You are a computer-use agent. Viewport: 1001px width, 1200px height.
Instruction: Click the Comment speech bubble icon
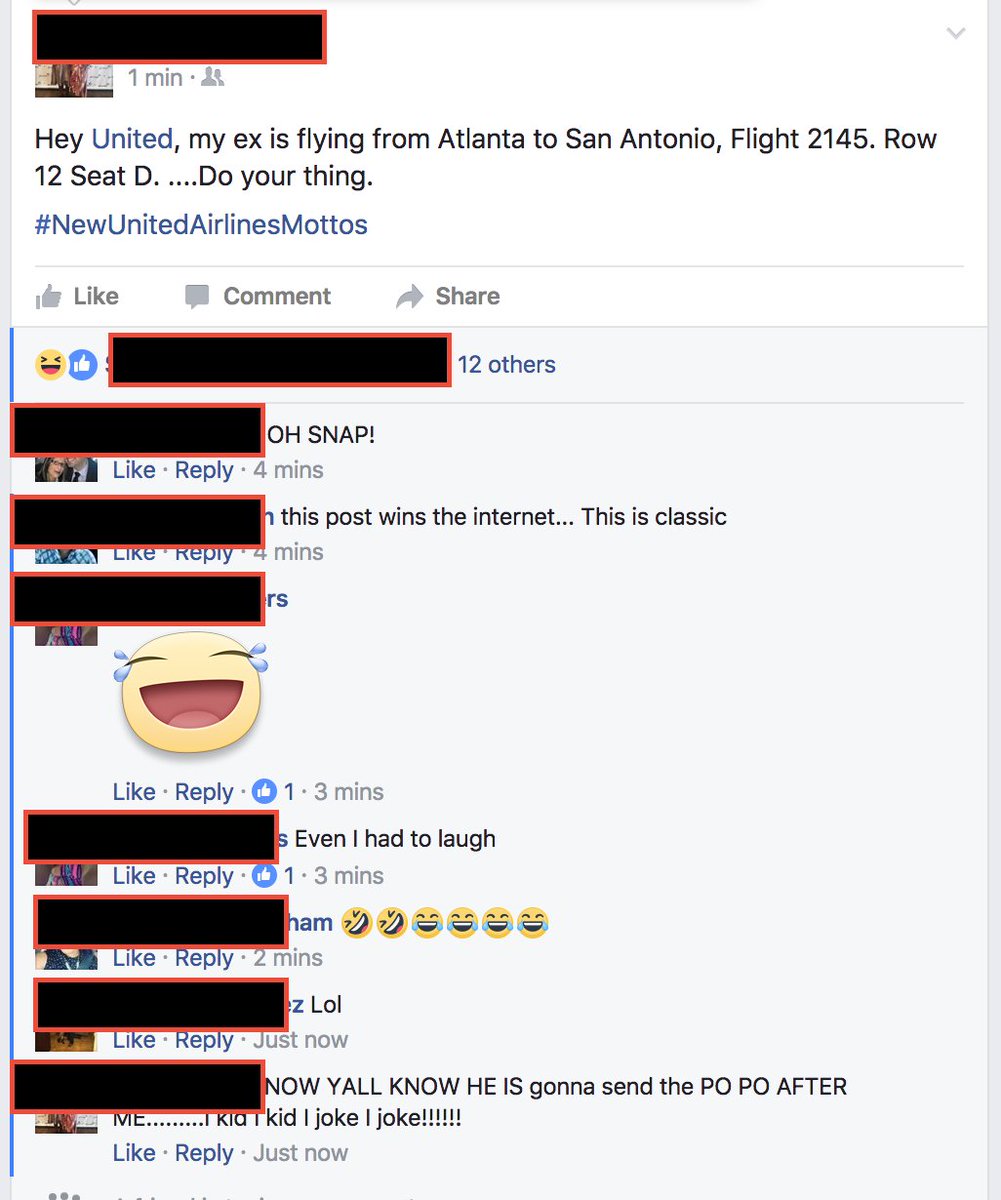coord(197,296)
